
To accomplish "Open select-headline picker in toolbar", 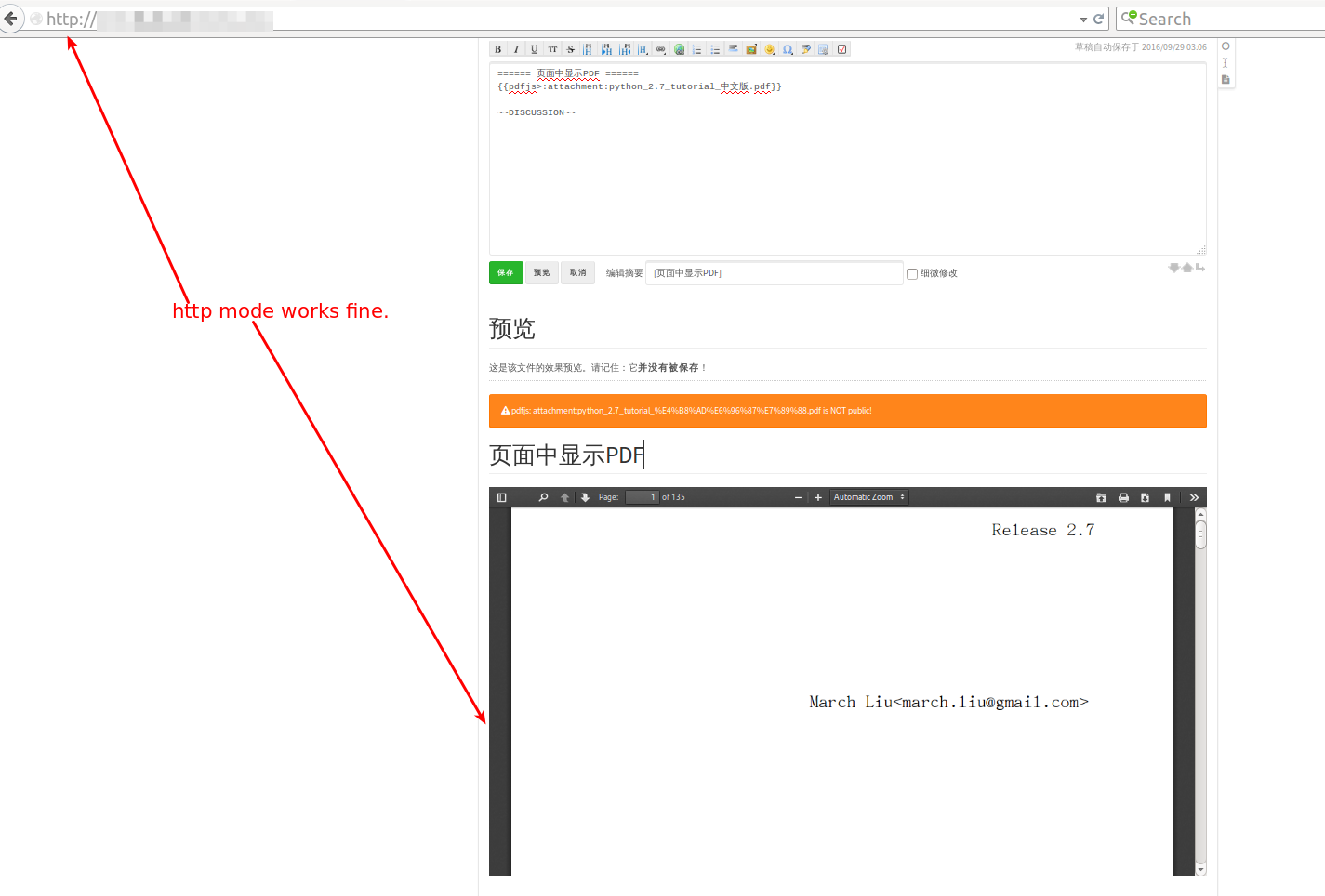I will tap(643, 49).
